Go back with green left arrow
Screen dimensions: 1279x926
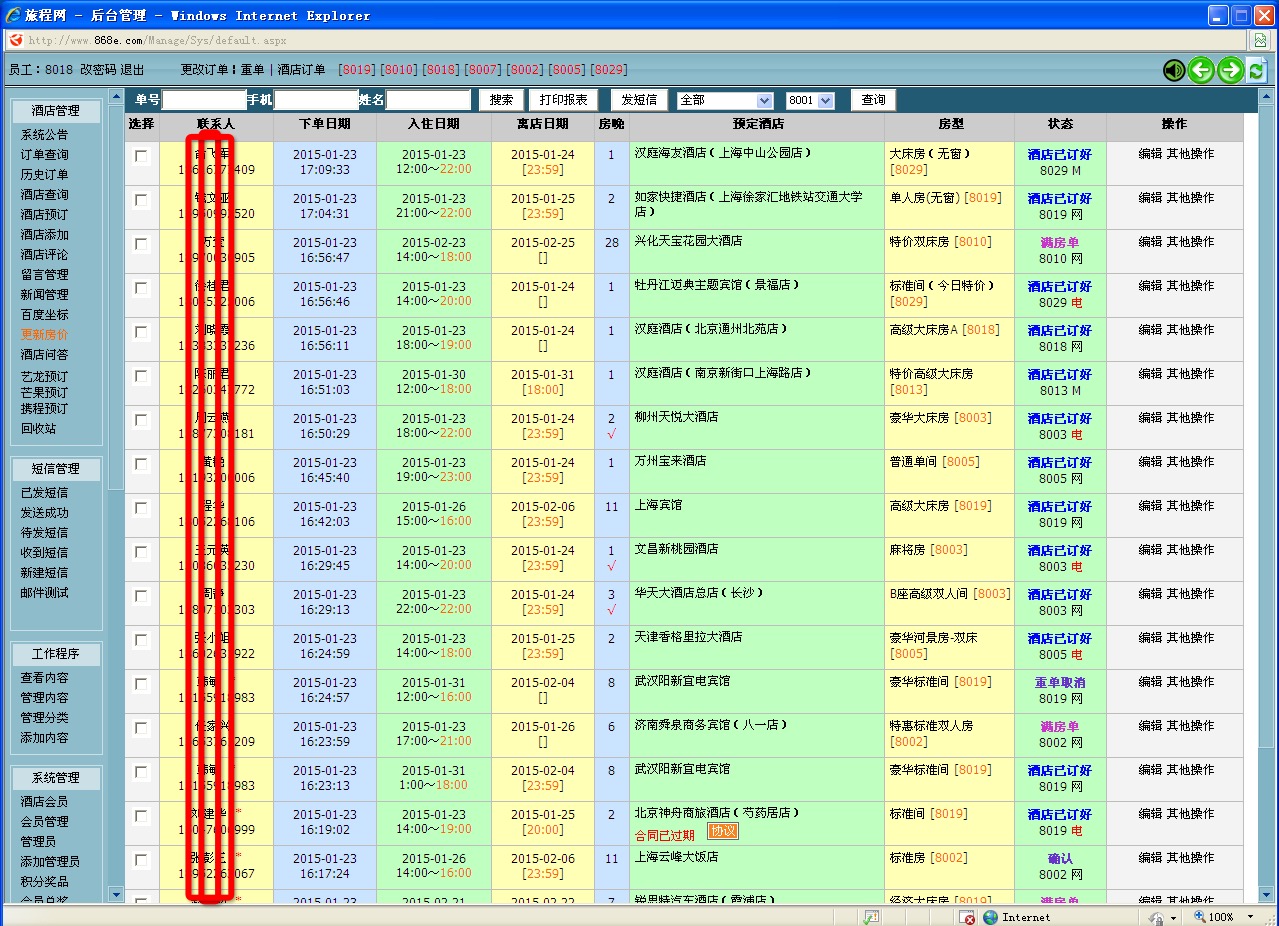[x=1202, y=70]
